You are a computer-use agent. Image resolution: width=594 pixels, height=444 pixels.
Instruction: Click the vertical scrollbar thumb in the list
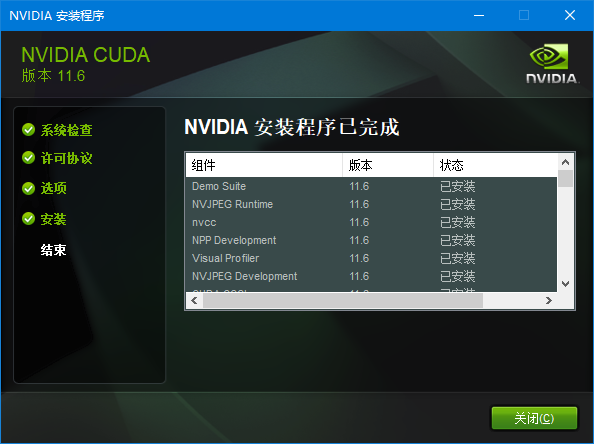(x=565, y=178)
